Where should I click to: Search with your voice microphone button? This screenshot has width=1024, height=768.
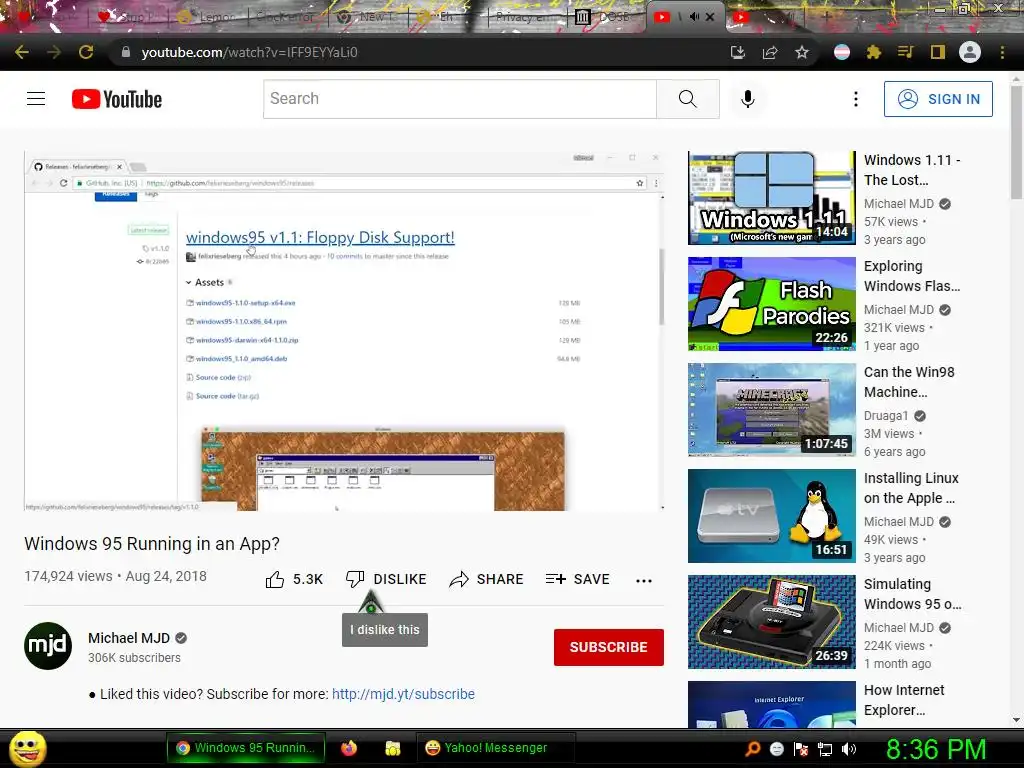pyautogui.click(x=748, y=99)
